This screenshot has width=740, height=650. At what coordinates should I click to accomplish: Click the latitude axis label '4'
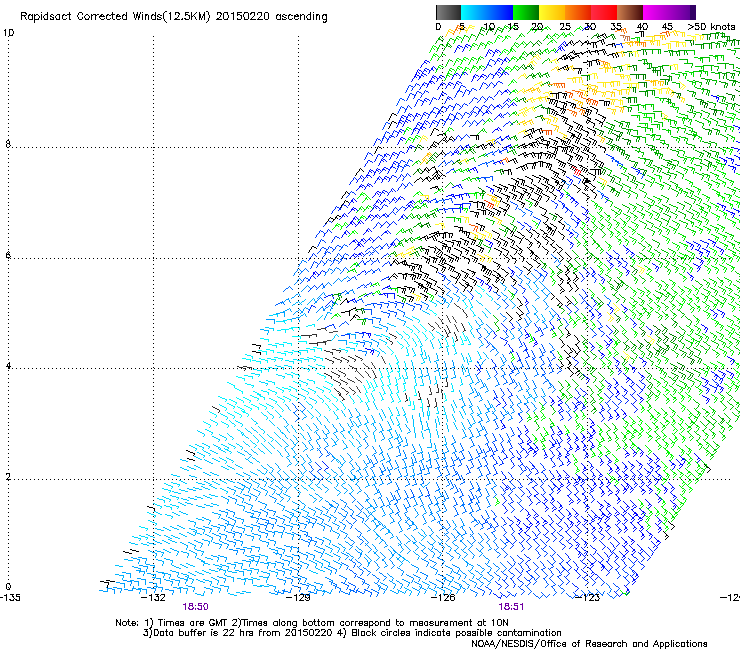(8, 365)
